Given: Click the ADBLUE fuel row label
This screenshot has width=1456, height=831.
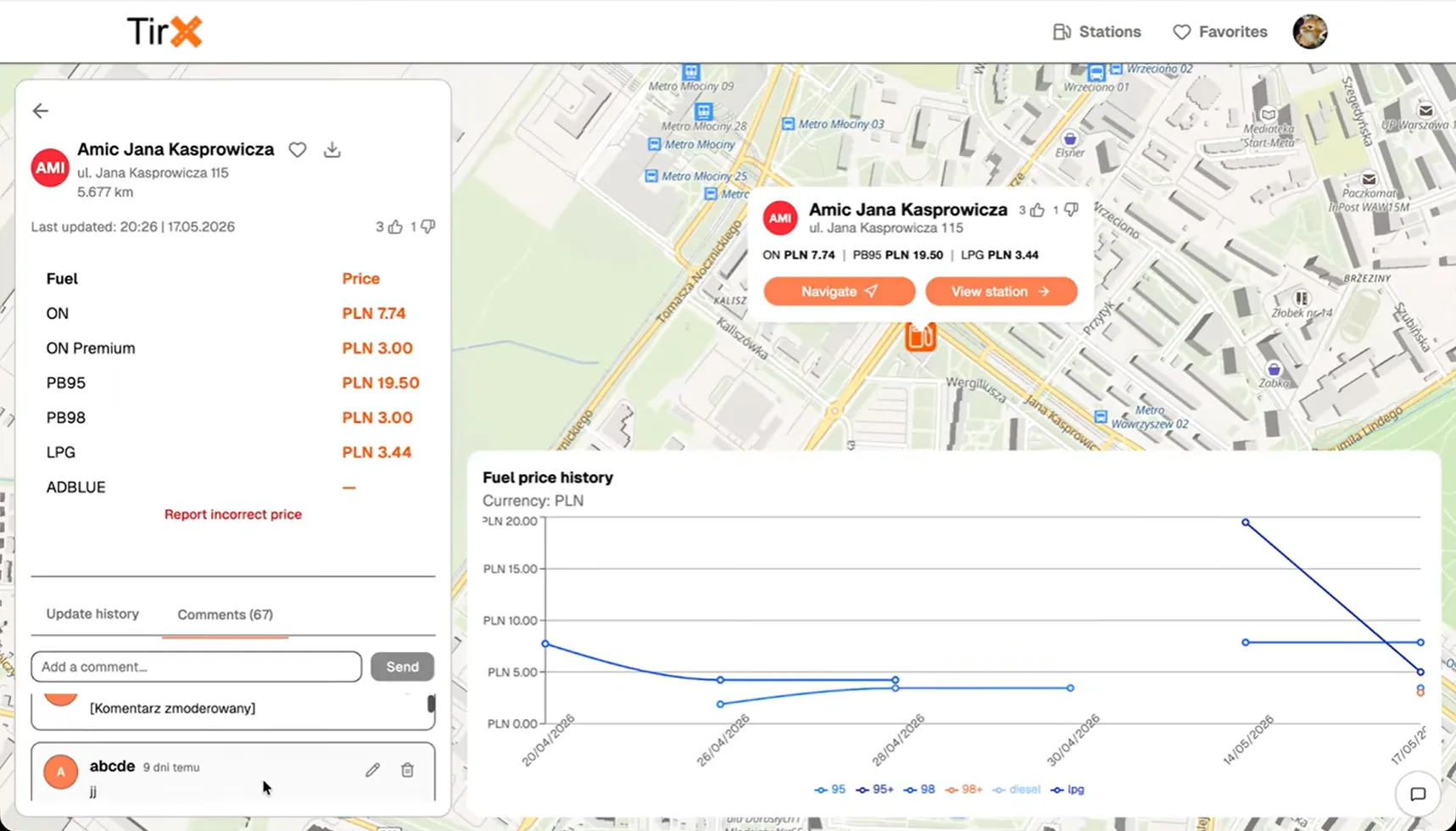Looking at the screenshot, I should click(x=75, y=488).
